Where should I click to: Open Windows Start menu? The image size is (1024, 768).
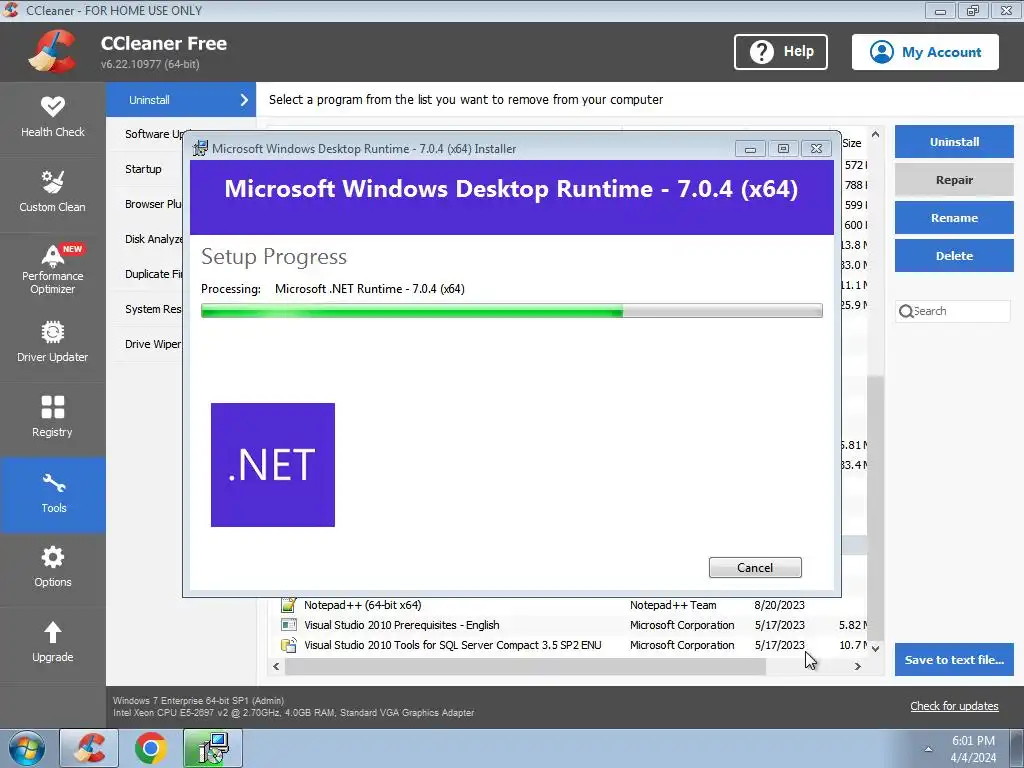[x=26, y=748]
